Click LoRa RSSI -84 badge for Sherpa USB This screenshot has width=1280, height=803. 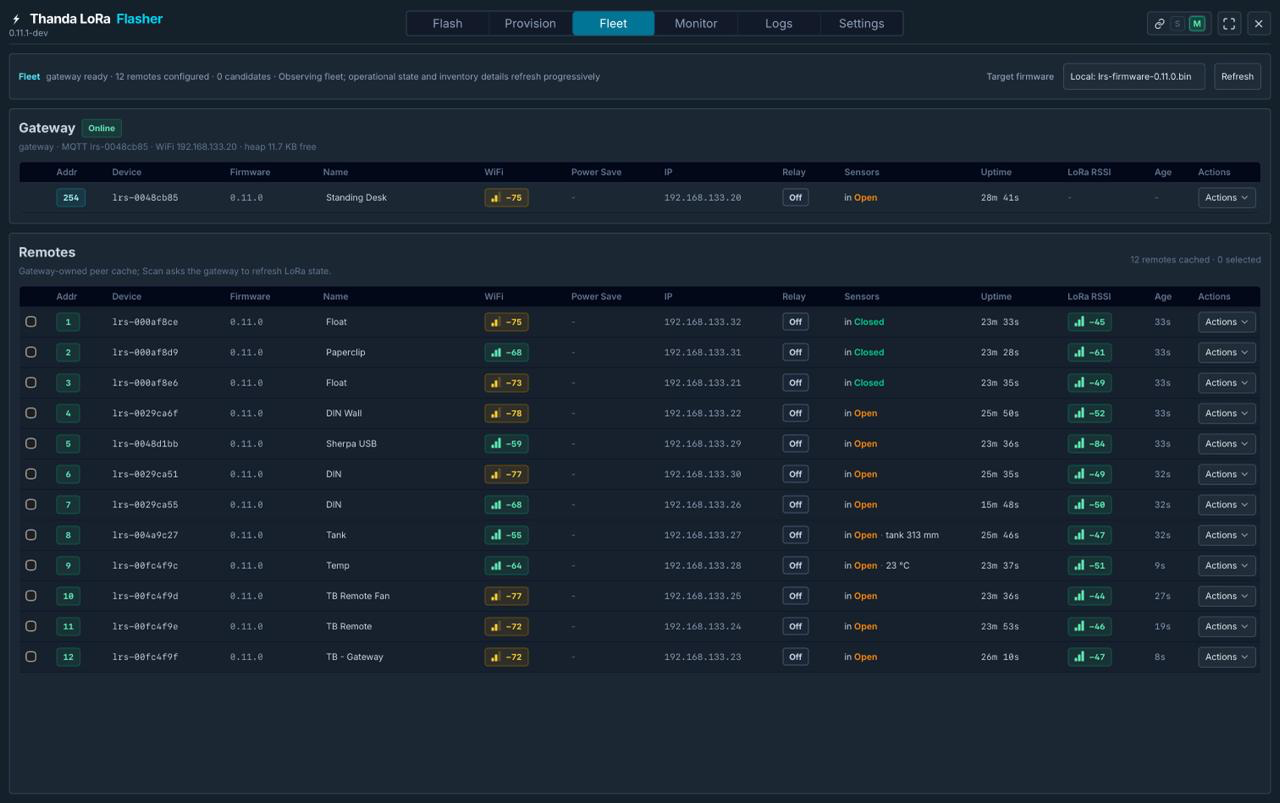coord(1089,444)
